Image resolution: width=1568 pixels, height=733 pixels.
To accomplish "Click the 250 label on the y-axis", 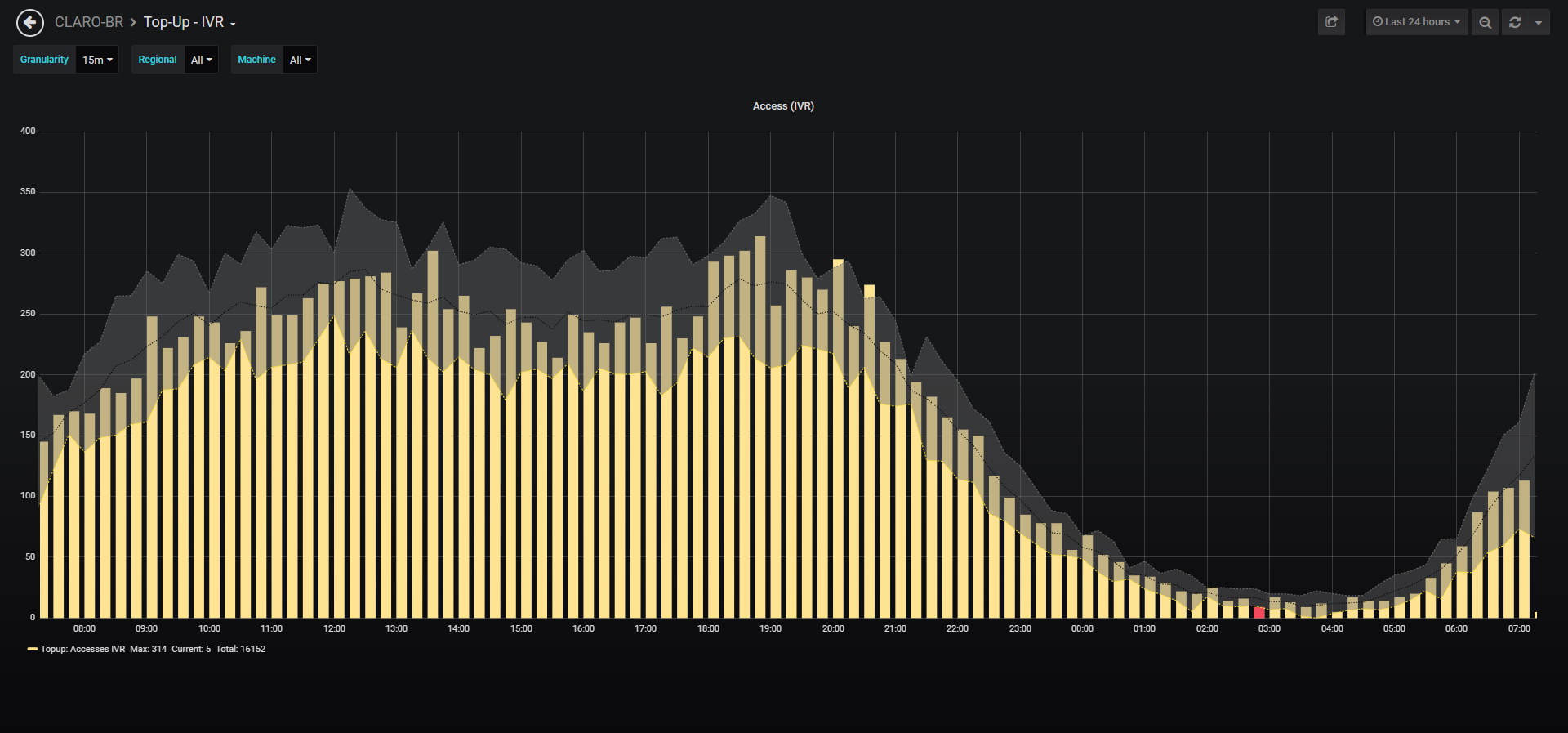I will (x=28, y=313).
